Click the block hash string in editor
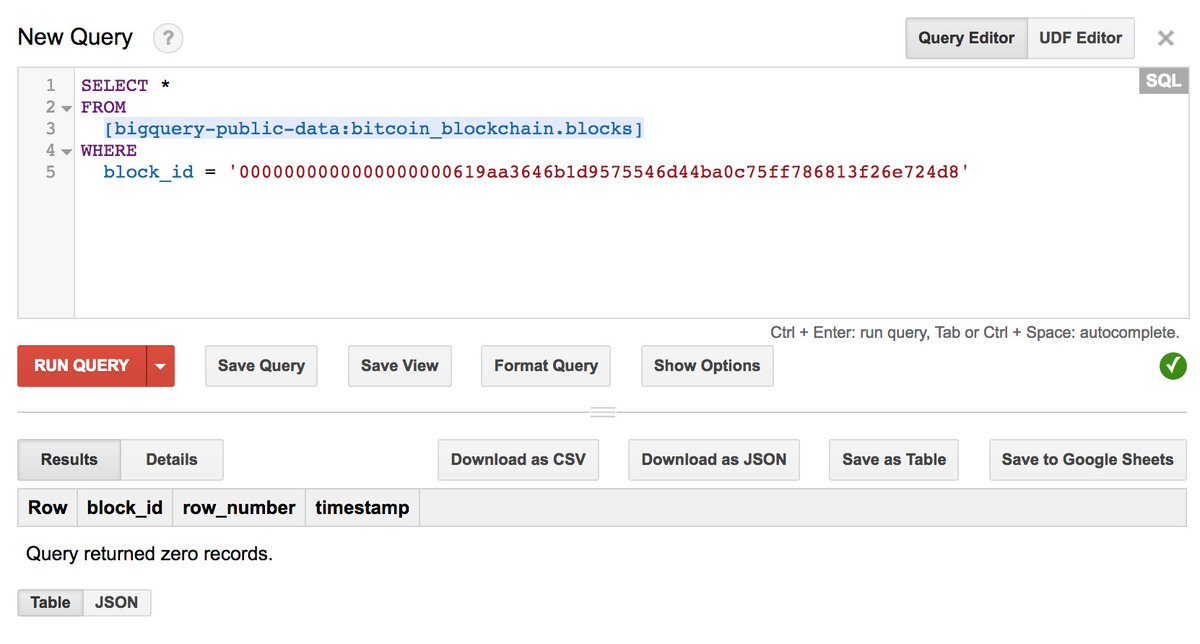The width and height of the screenshot is (1200, 644). coord(600,173)
